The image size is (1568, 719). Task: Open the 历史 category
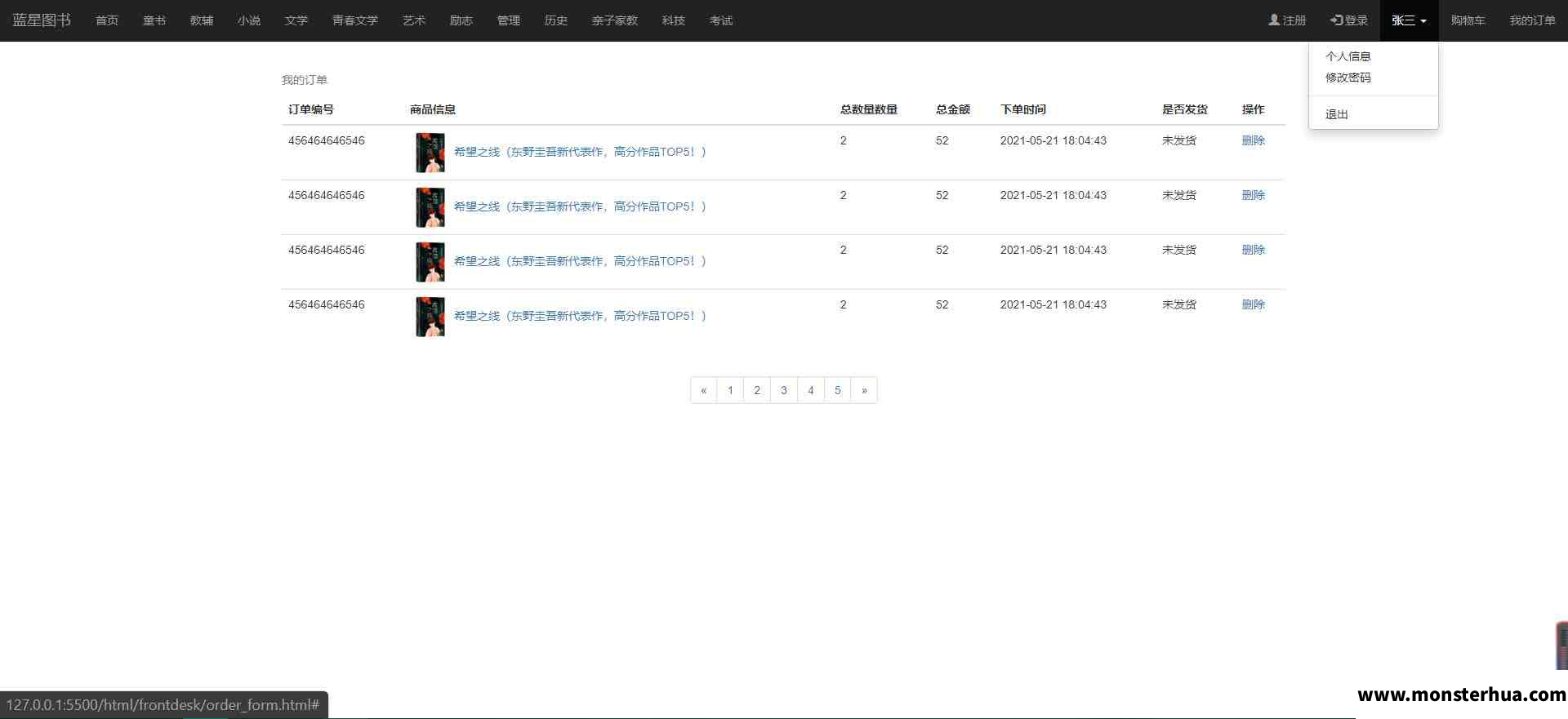tap(556, 20)
